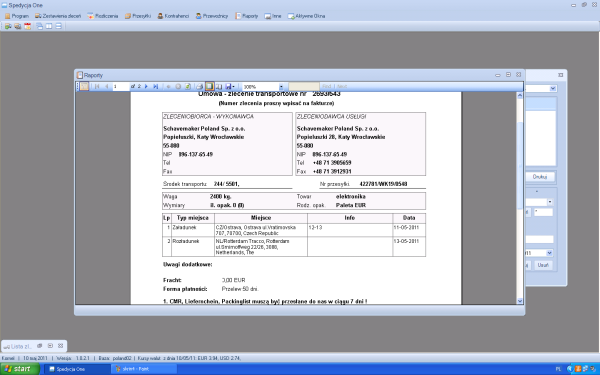Open the Kontrahenci menu
The width and height of the screenshot is (600, 375).
pos(173,16)
